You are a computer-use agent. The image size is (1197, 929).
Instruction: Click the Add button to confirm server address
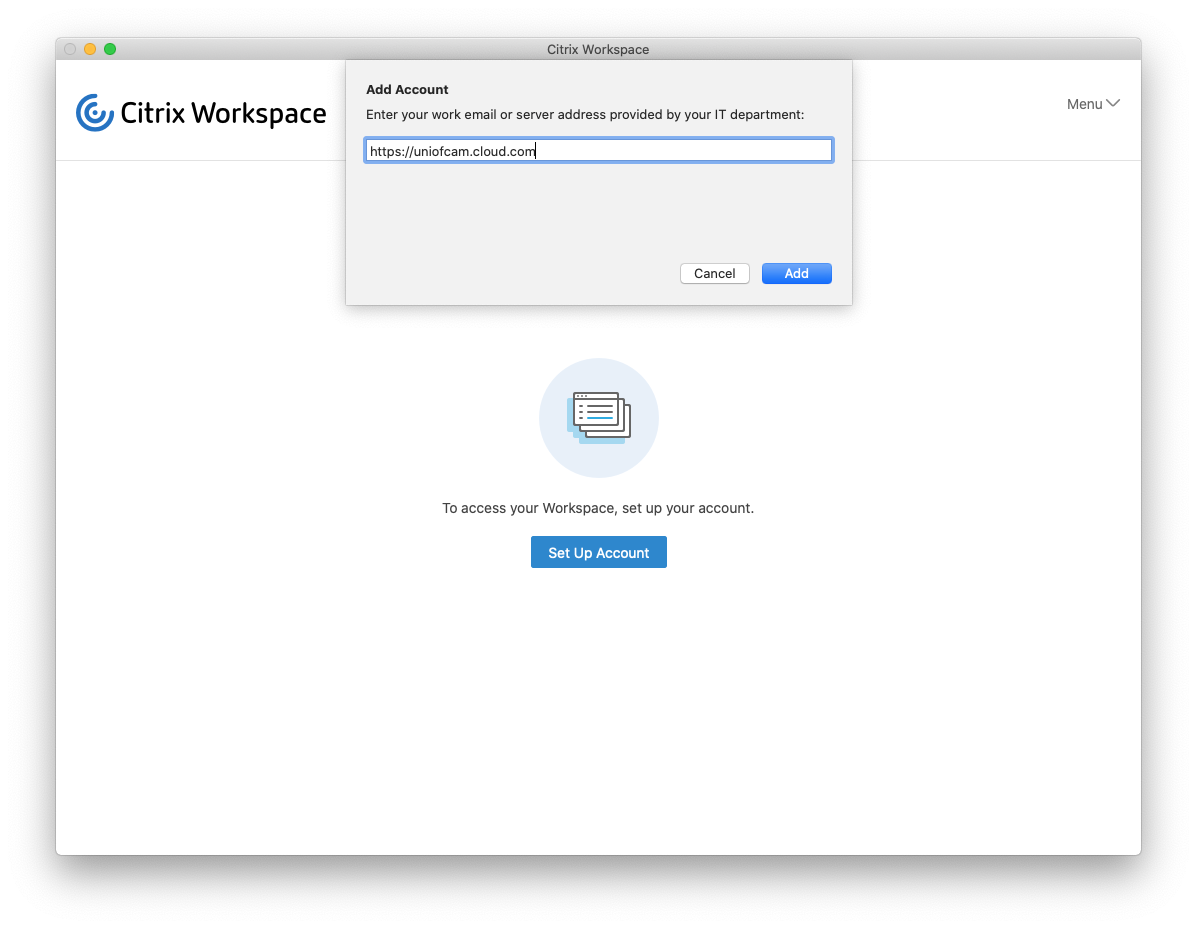coord(796,273)
